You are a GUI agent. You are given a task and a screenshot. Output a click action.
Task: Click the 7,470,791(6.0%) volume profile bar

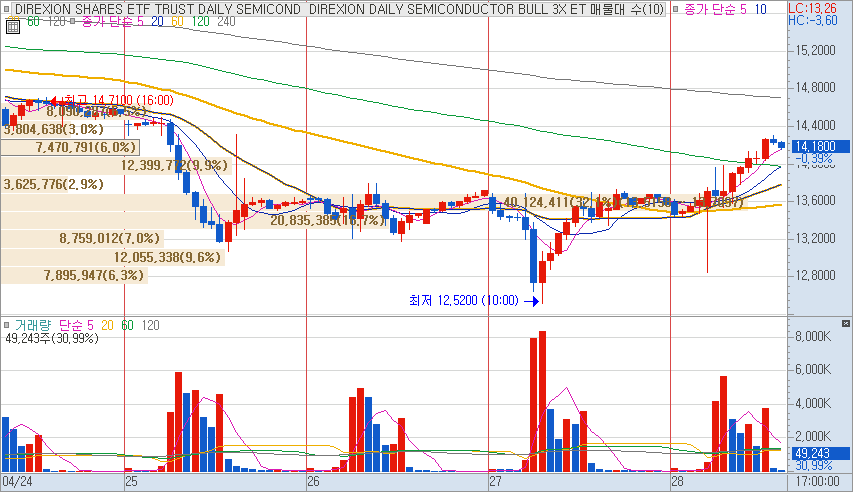(70, 147)
